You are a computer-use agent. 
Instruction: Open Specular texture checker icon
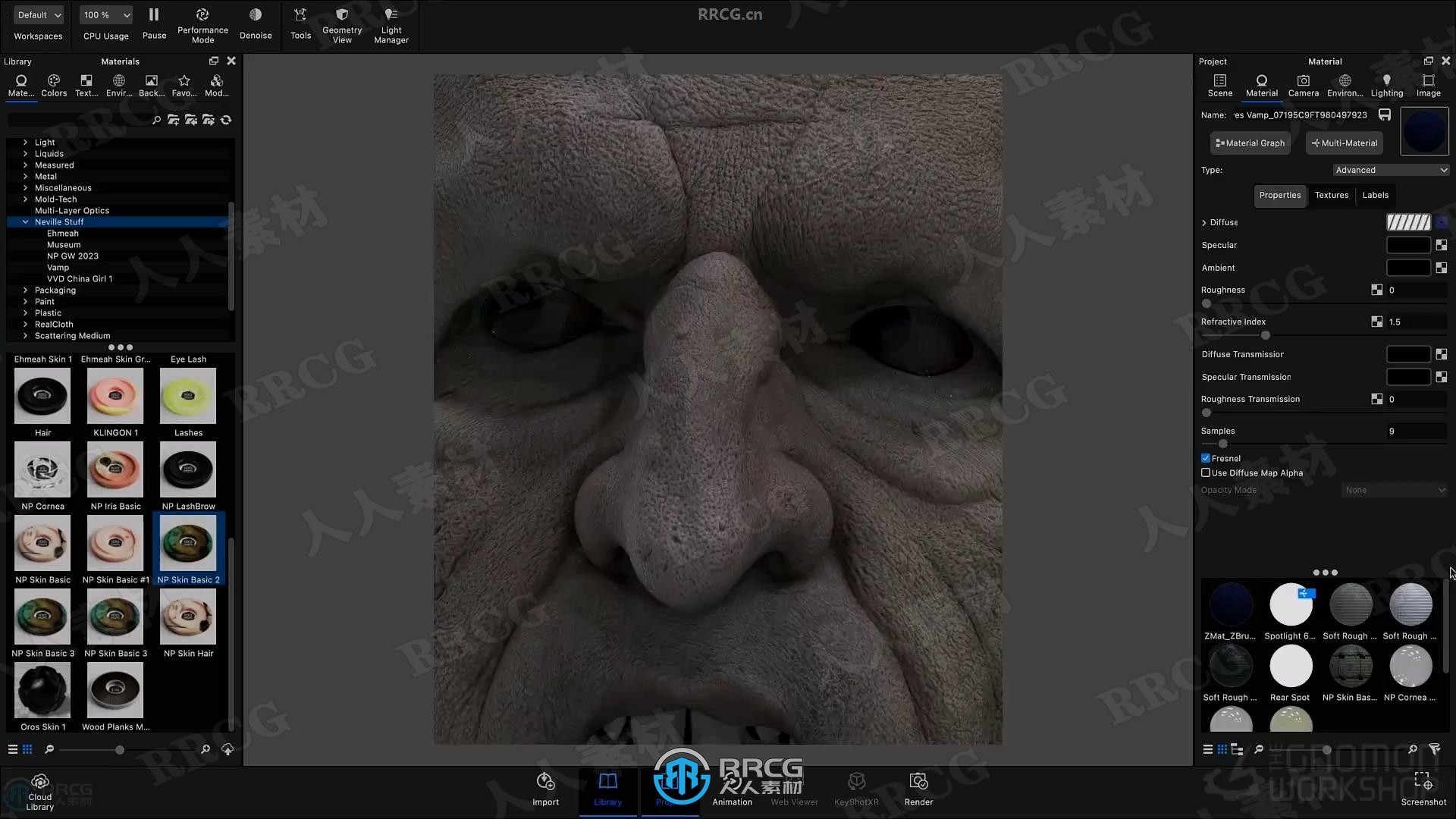click(x=1441, y=245)
